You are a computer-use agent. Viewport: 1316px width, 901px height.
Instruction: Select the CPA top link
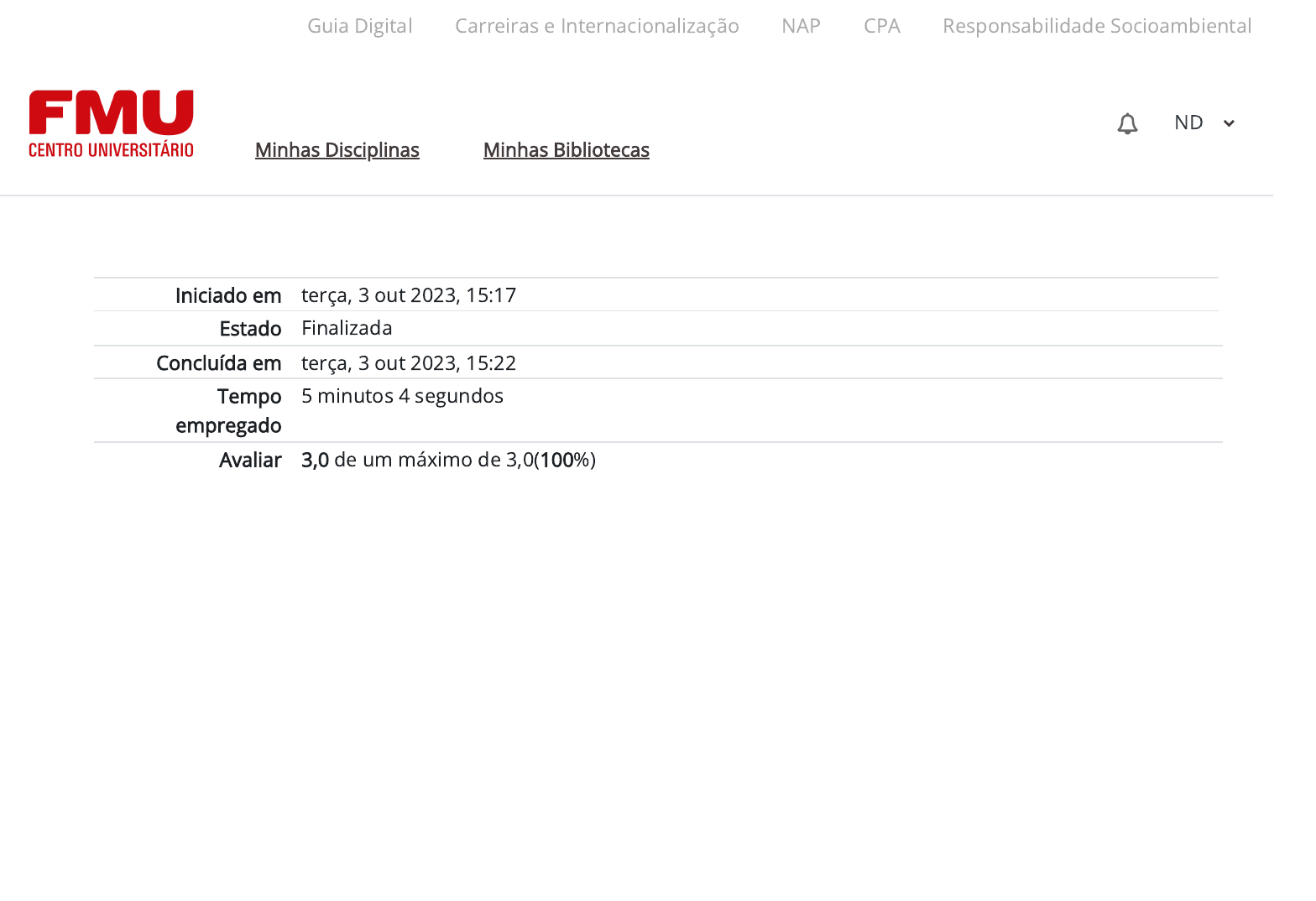(881, 26)
